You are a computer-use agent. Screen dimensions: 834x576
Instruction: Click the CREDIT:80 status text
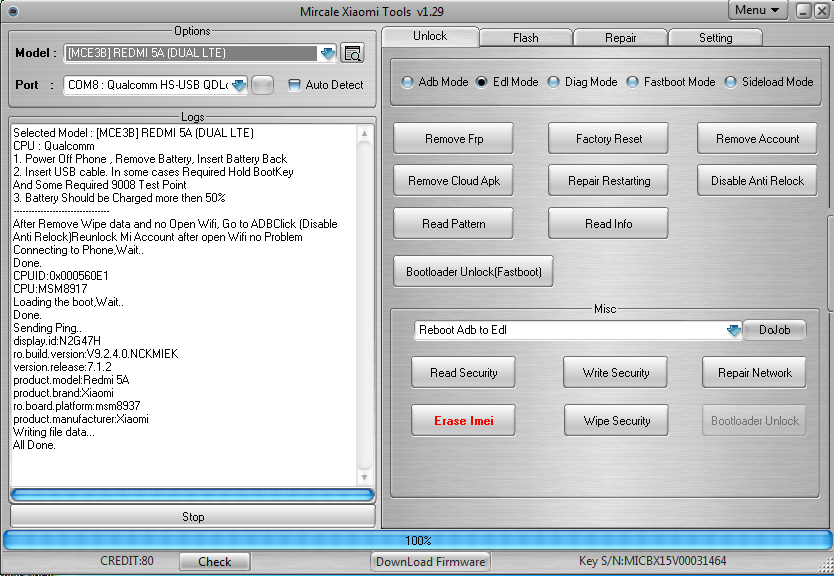point(127,561)
